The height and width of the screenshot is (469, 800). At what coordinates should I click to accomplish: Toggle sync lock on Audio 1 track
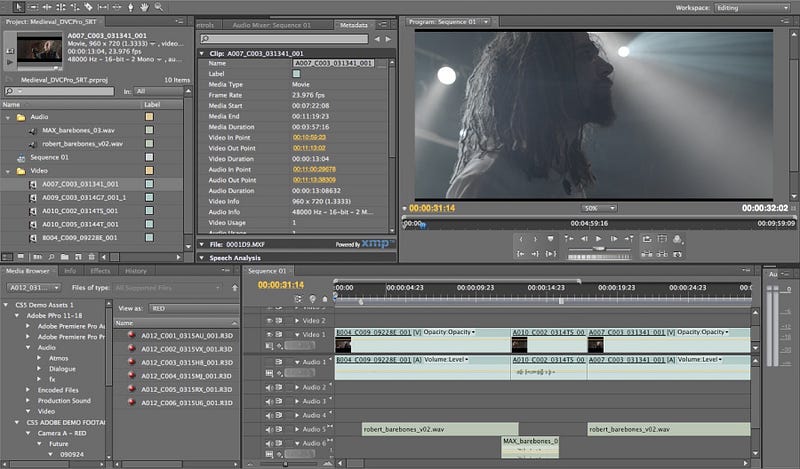pos(279,362)
